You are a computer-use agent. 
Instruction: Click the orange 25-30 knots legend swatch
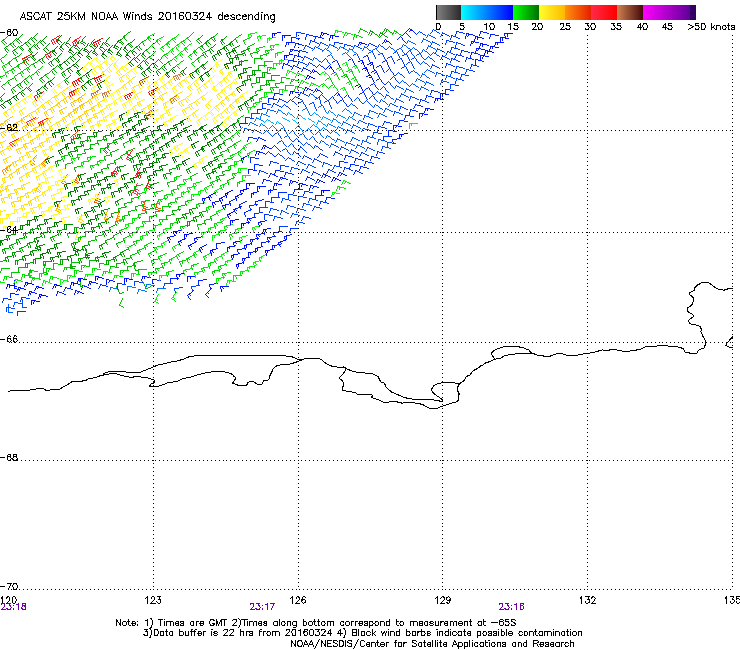point(578,12)
